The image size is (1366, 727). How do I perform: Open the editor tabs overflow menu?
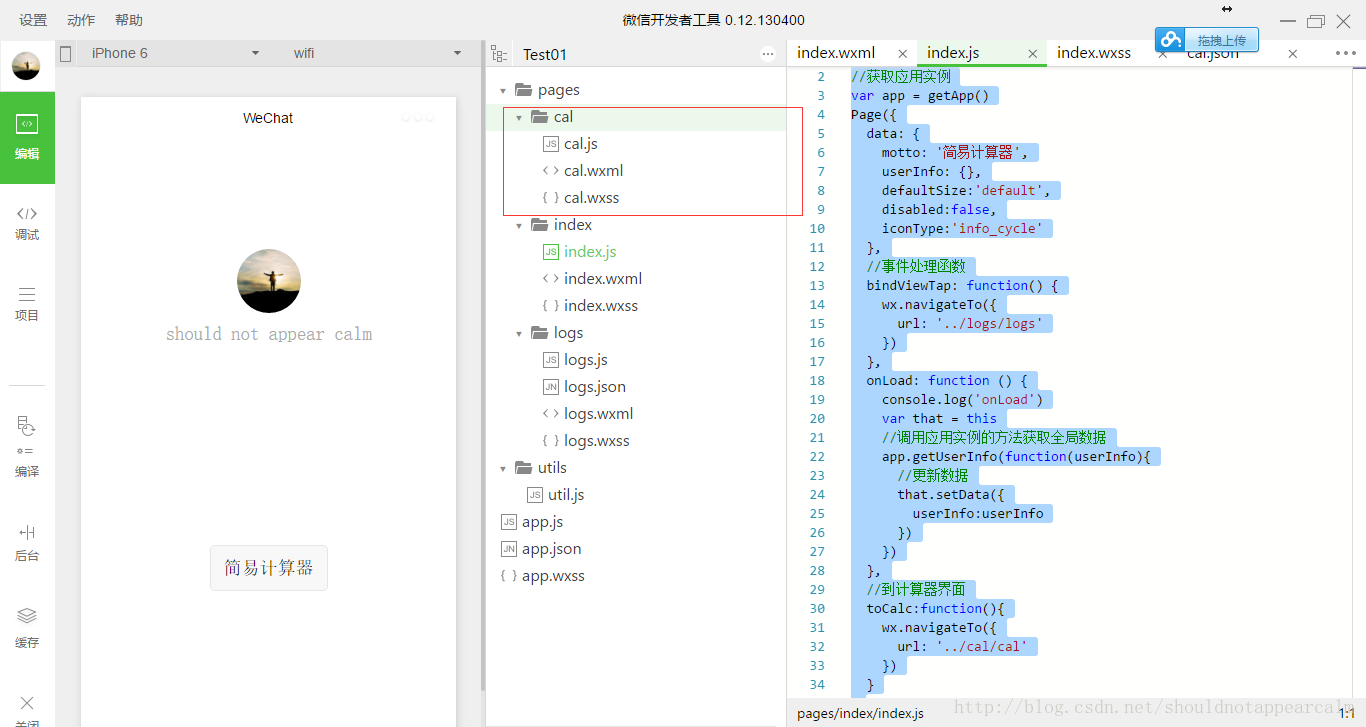coord(1345,54)
